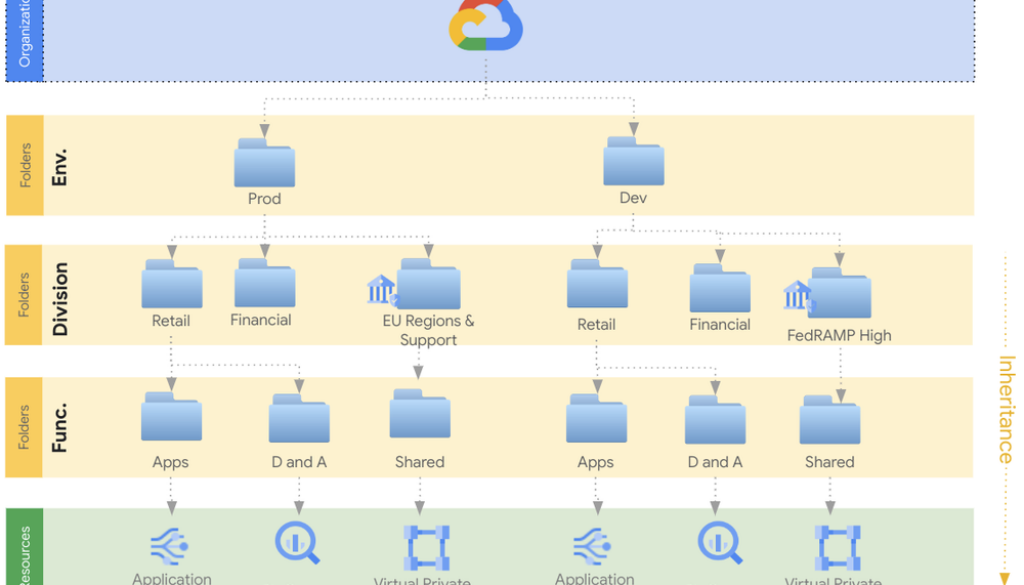Select the BigQuery icon below Prod D and A
This screenshot has height=585, width=1024.
(x=297, y=543)
